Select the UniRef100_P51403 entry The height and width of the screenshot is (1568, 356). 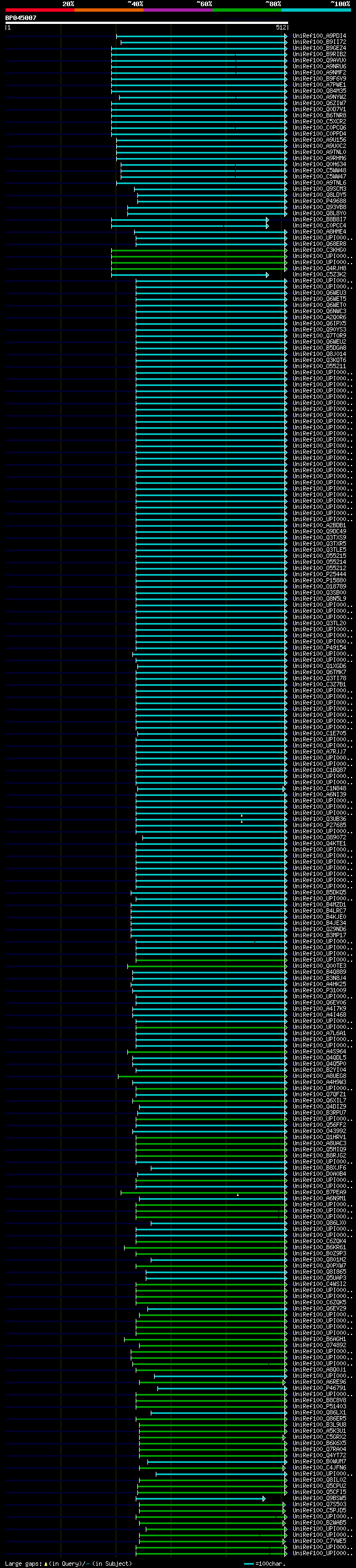point(319,1406)
